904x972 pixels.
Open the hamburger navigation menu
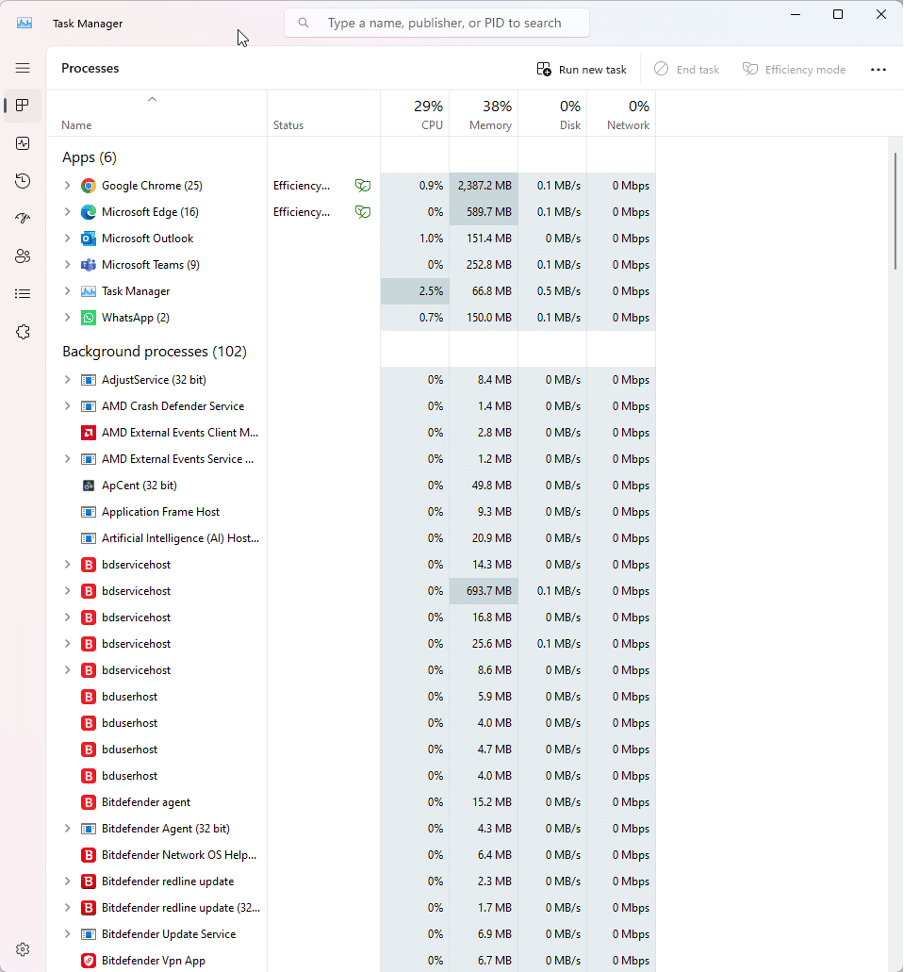(x=22, y=68)
